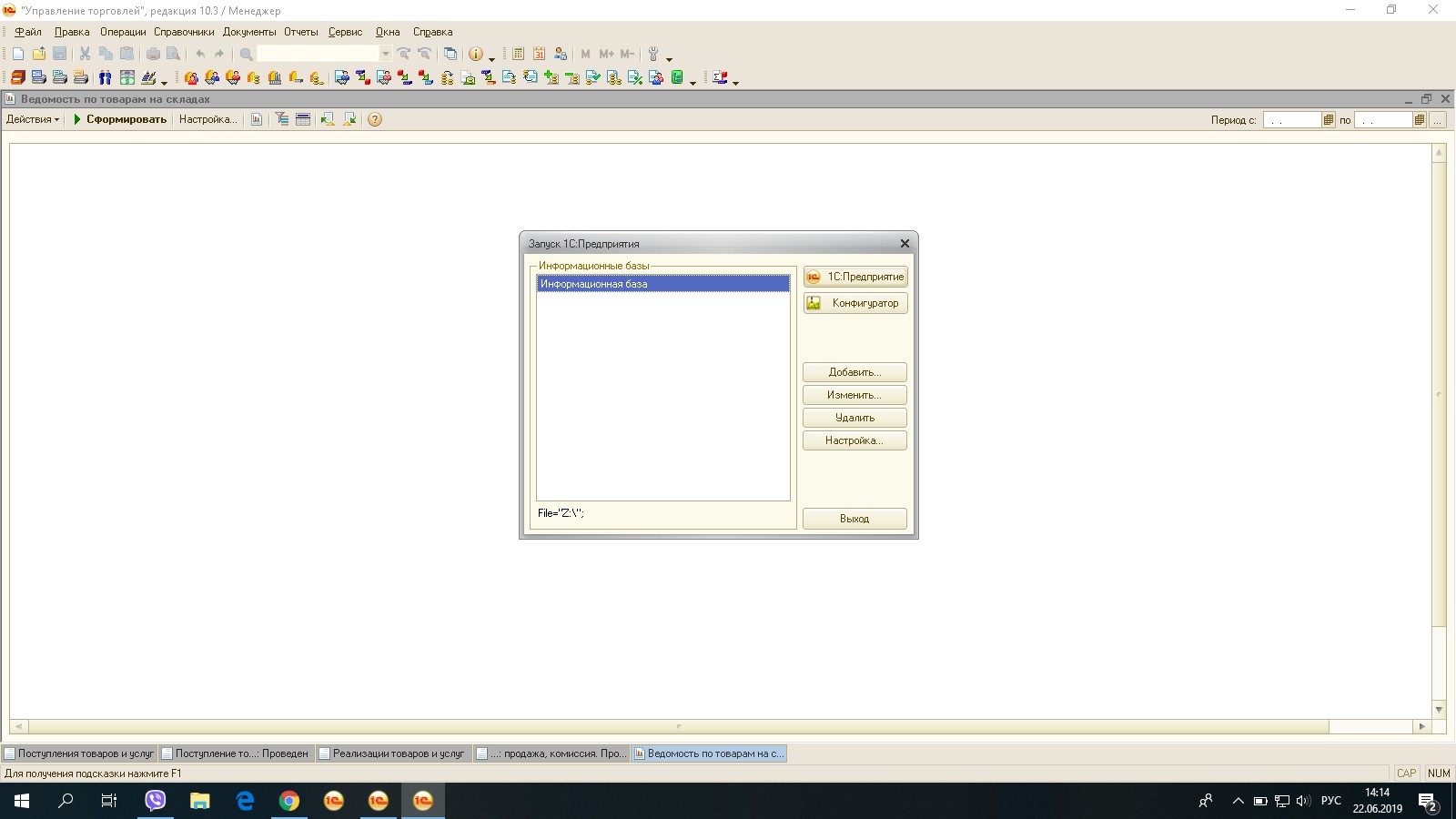
Task: Open the Окна menu
Action: point(388,32)
